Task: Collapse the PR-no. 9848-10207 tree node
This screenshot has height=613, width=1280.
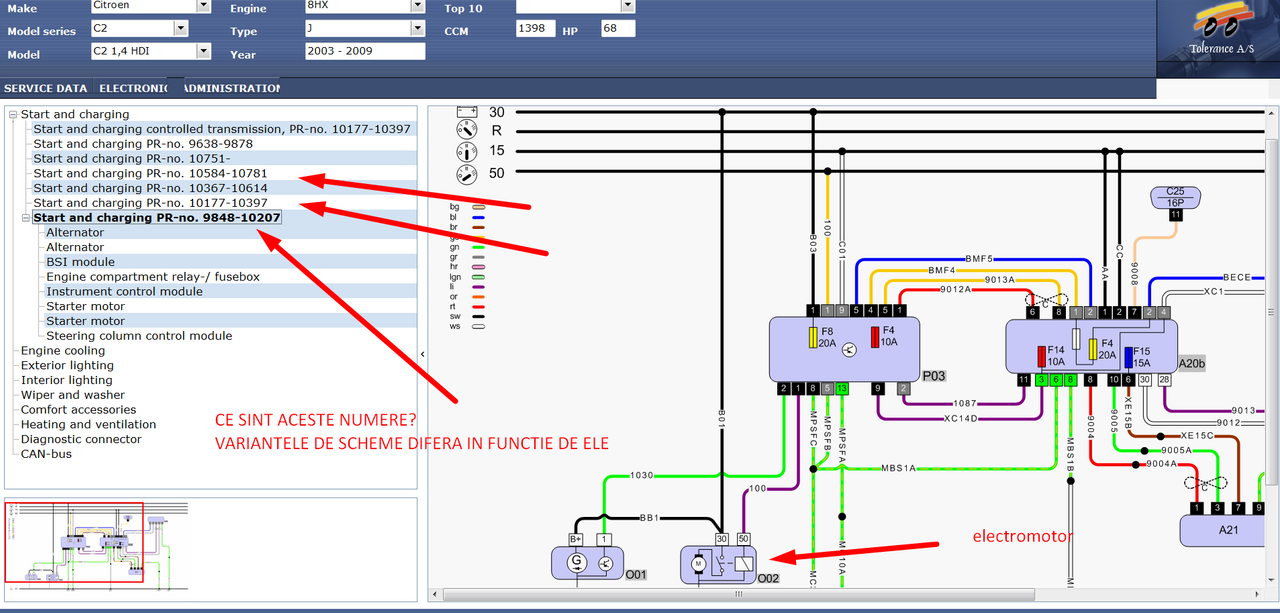Action: coord(26,218)
